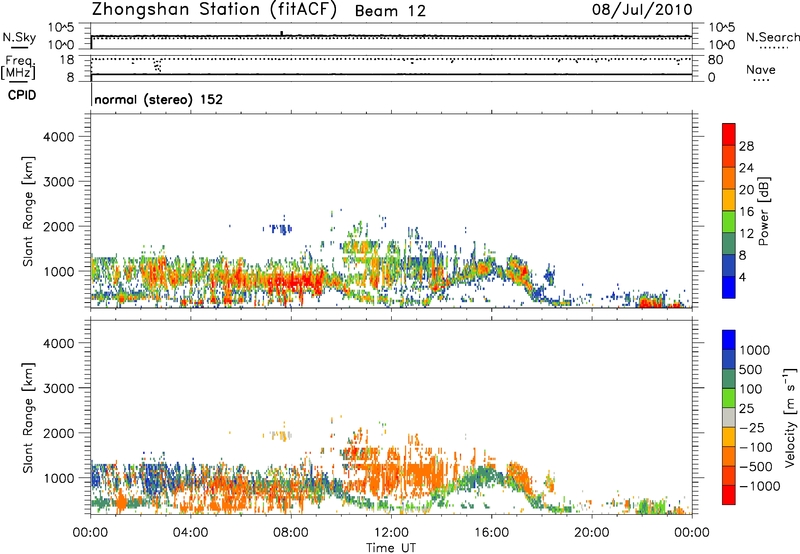Pick power swatch between 20 and 24 dB
This screenshot has width=800, height=554.
tap(729, 178)
